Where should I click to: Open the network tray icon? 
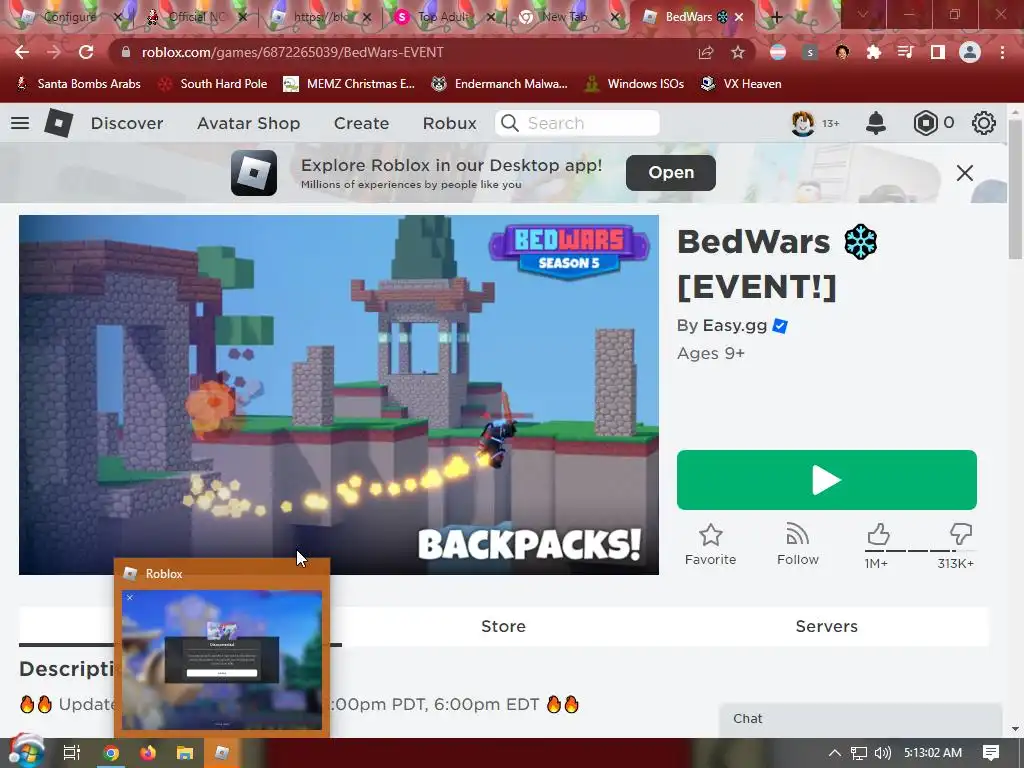pyautogui.click(x=859, y=753)
